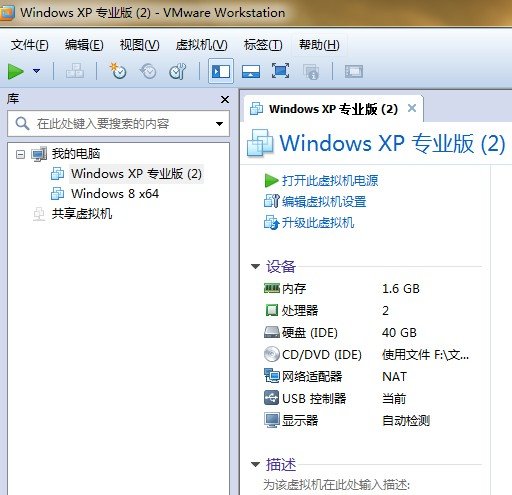This screenshot has width=512, height=495.
Task: Click the description field 为该虚拟机在此处输入描述
Action: coord(336,485)
